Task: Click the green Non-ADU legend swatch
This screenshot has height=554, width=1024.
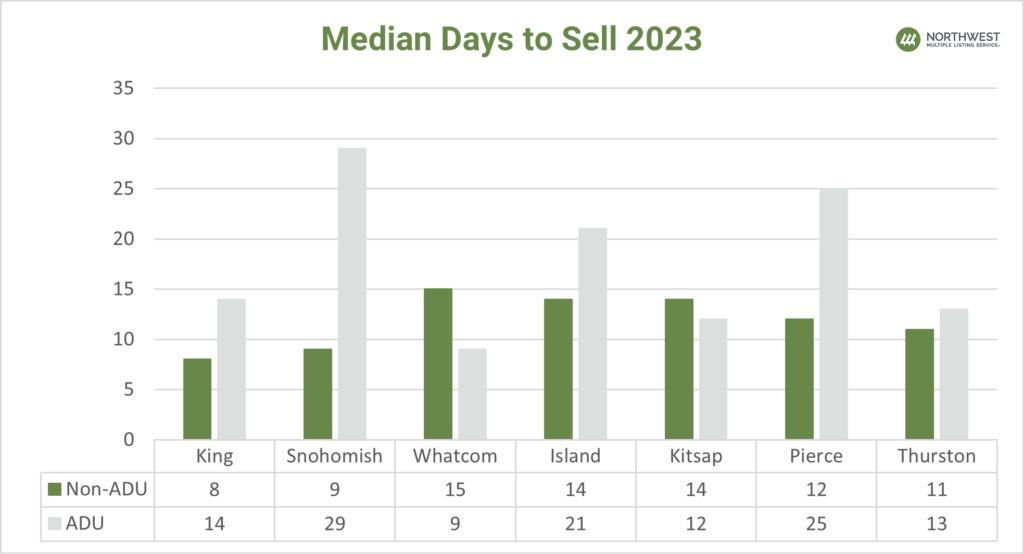Action: pyautogui.click(x=54, y=489)
